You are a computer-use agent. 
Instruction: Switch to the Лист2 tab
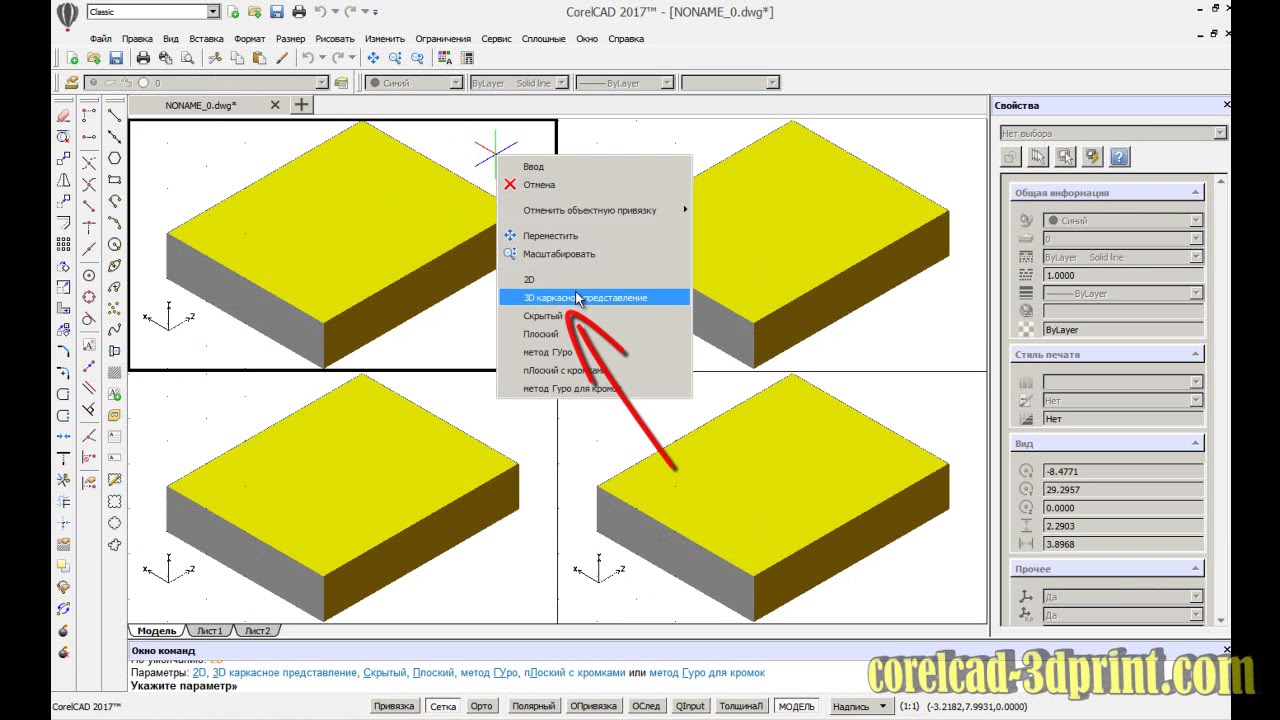257,631
